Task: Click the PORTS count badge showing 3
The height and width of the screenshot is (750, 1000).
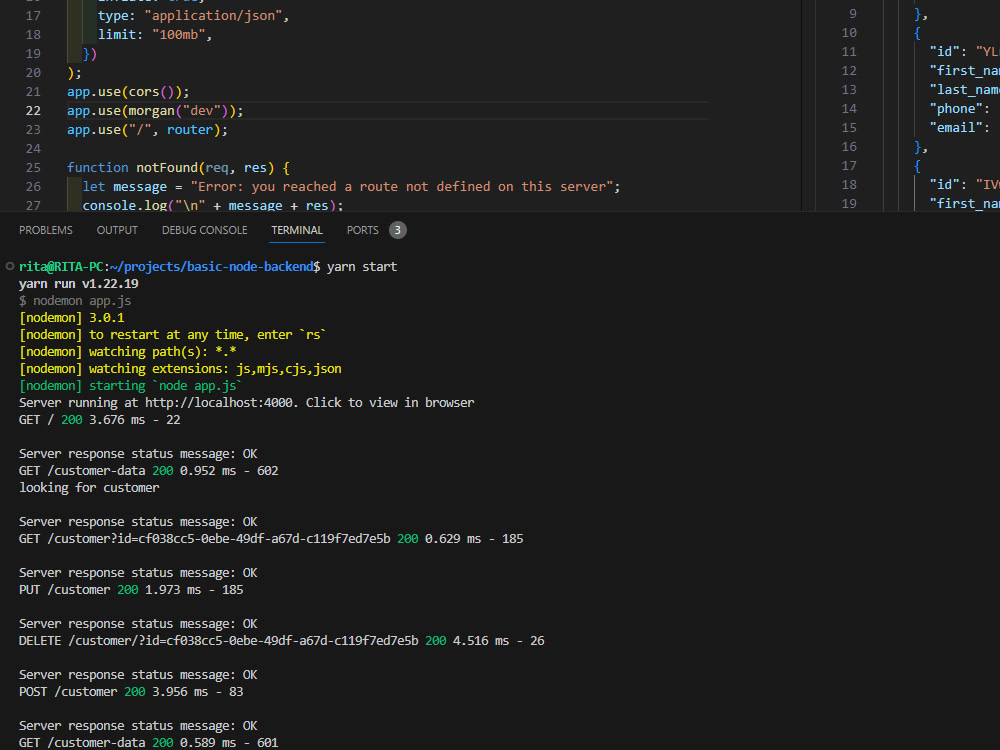Action: (x=397, y=229)
